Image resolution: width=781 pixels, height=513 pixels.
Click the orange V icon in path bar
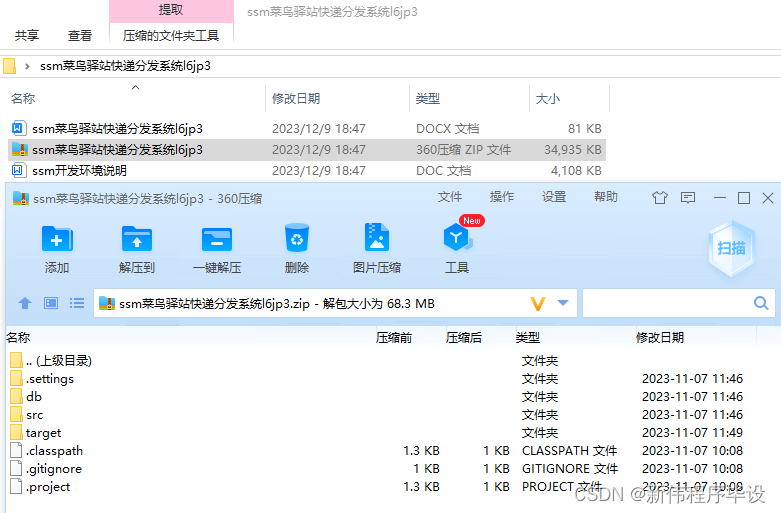[538, 303]
